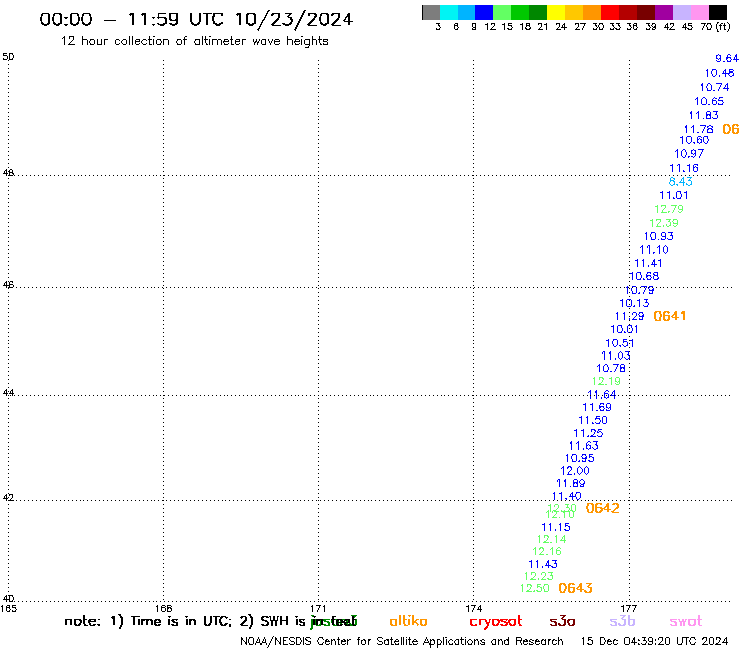740x650 pixels.
Task: Click the reading 10.13 near latitude 46
Action: (x=634, y=303)
